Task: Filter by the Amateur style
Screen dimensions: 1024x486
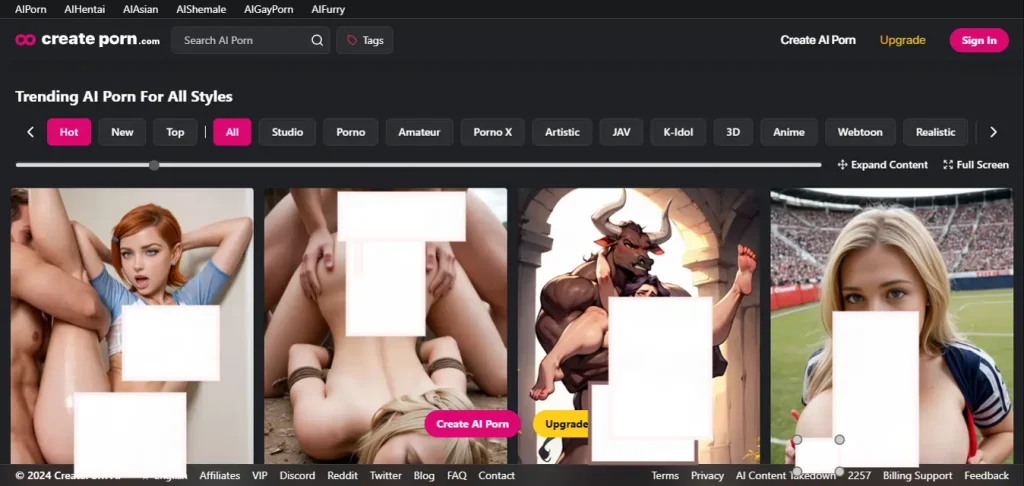Action: (419, 132)
